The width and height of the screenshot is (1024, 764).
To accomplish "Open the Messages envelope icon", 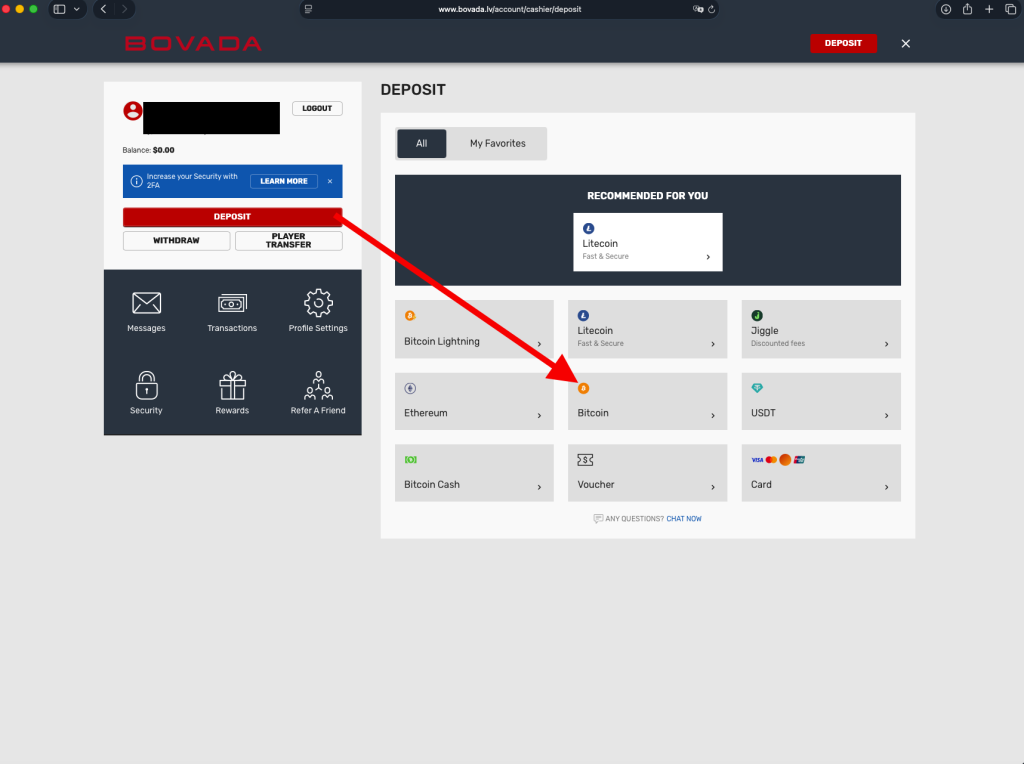I will tap(146, 303).
